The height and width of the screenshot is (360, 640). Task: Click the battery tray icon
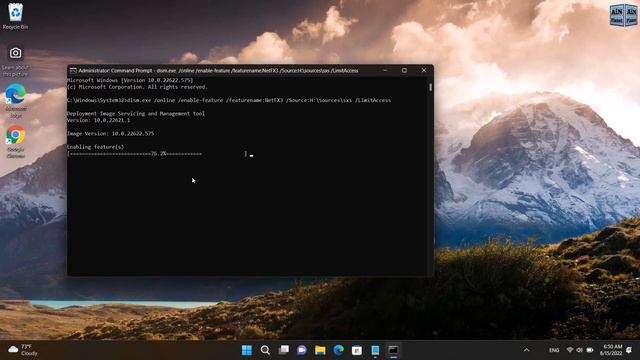(590, 350)
